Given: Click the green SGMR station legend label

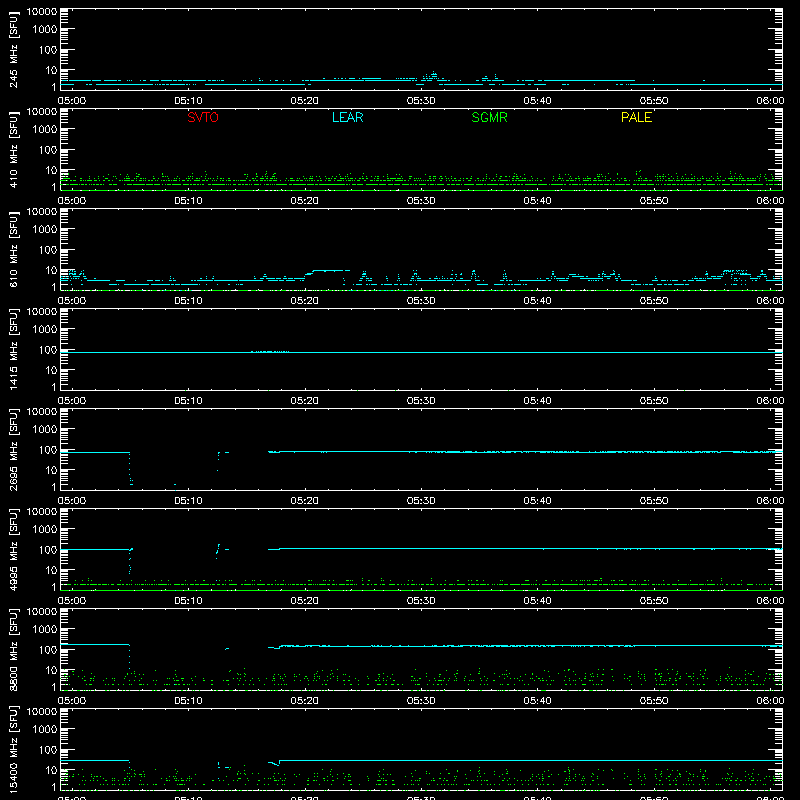Looking at the screenshot, I should coord(489,117).
